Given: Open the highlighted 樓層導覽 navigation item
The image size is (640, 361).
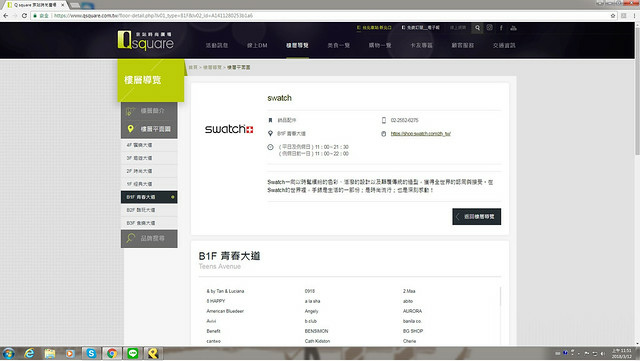Looking at the screenshot, I should pyautogui.click(x=297, y=45).
